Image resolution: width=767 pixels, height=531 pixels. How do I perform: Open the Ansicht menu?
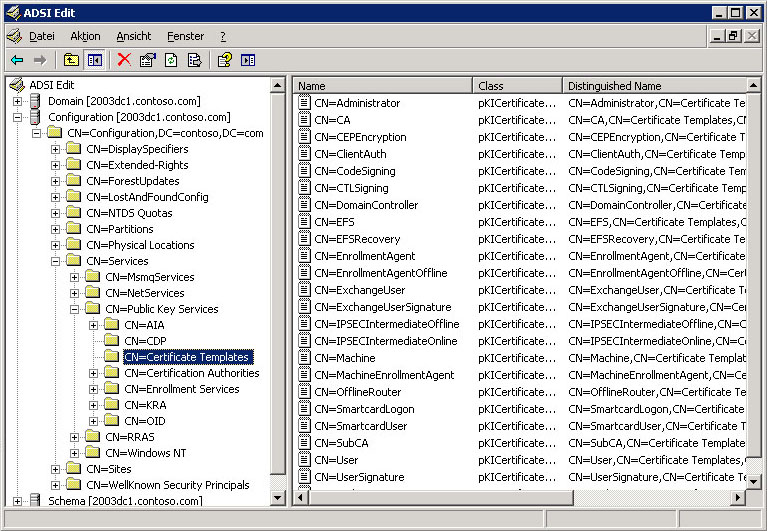(134, 36)
